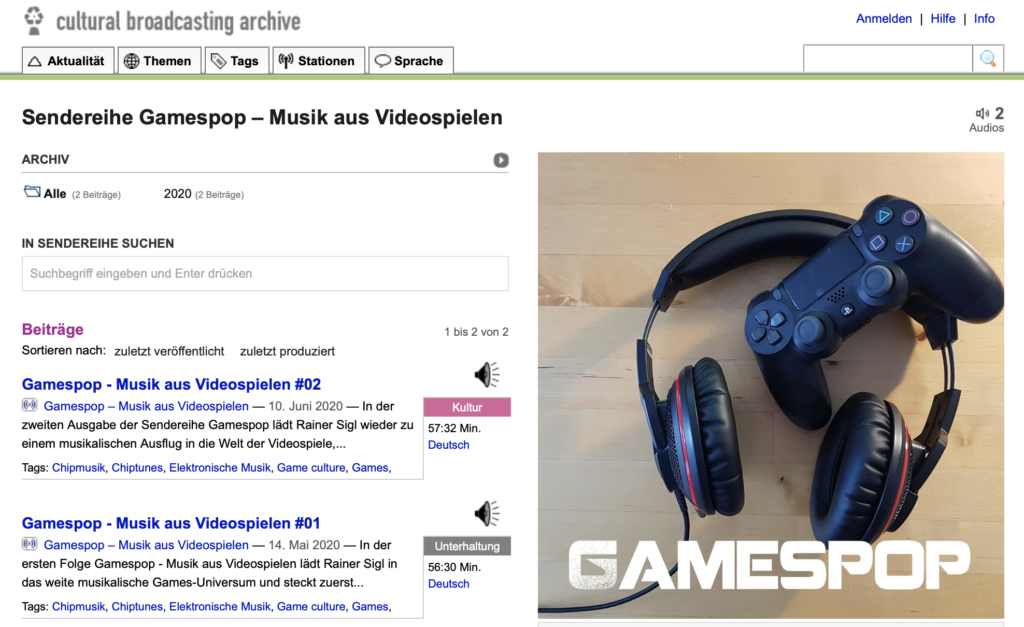Click the Anmelden link
Image resolution: width=1024 pixels, height=627 pixels.
pyautogui.click(x=884, y=19)
